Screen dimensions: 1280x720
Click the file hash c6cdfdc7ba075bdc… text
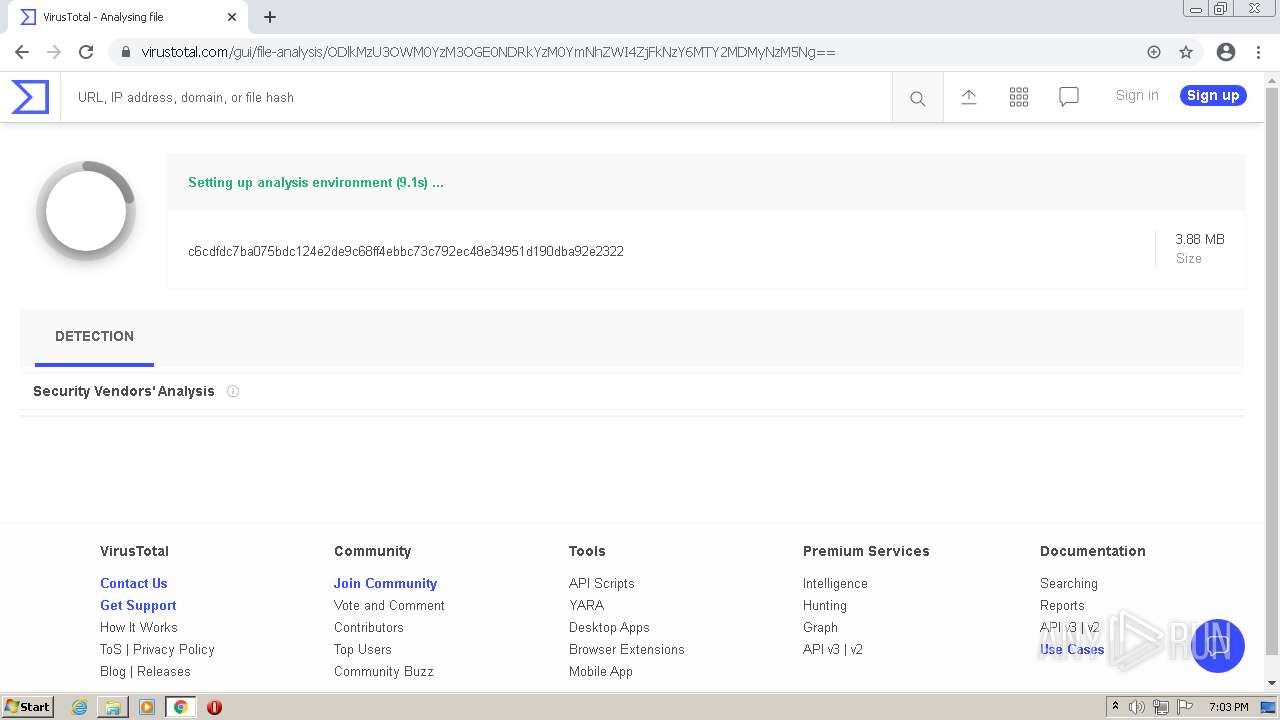(406, 251)
